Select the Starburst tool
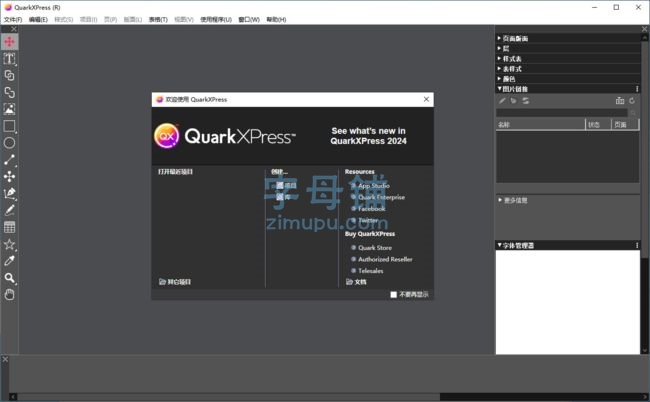The image size is (650, 402). pyautogui.click(x=9, y=244)
